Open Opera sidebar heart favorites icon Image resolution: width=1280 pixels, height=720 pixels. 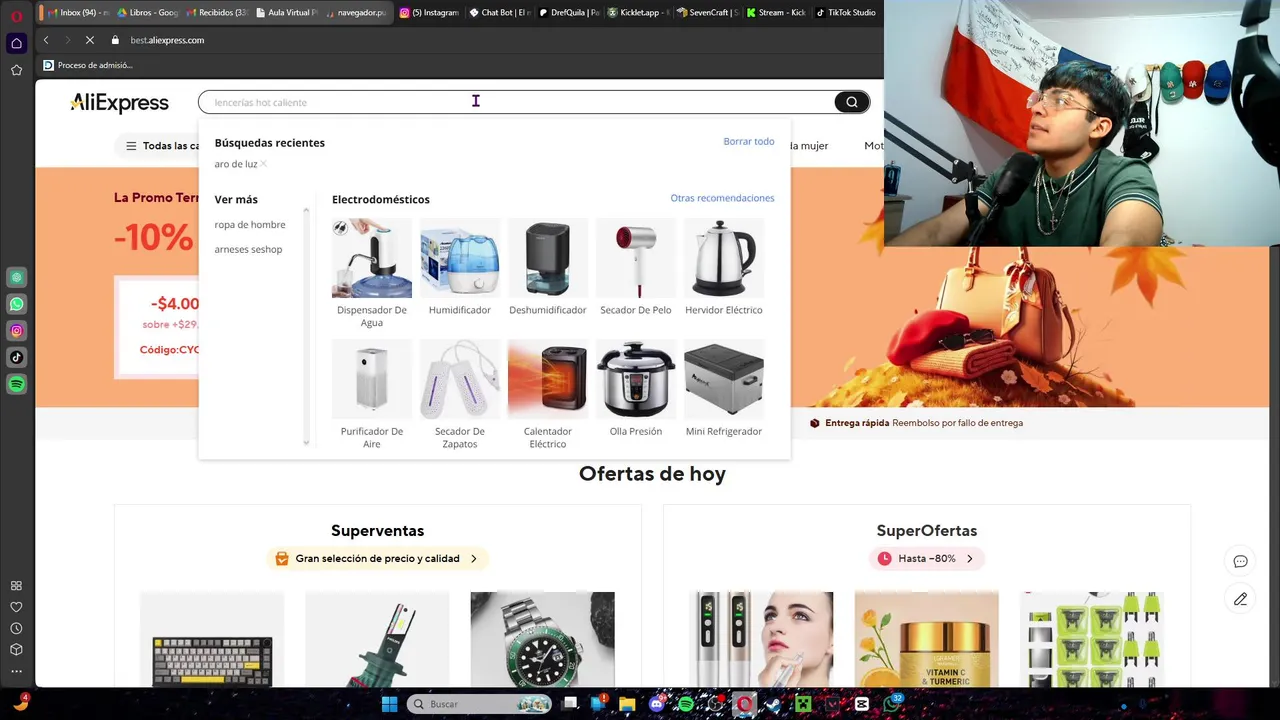(x=16, y=607)
